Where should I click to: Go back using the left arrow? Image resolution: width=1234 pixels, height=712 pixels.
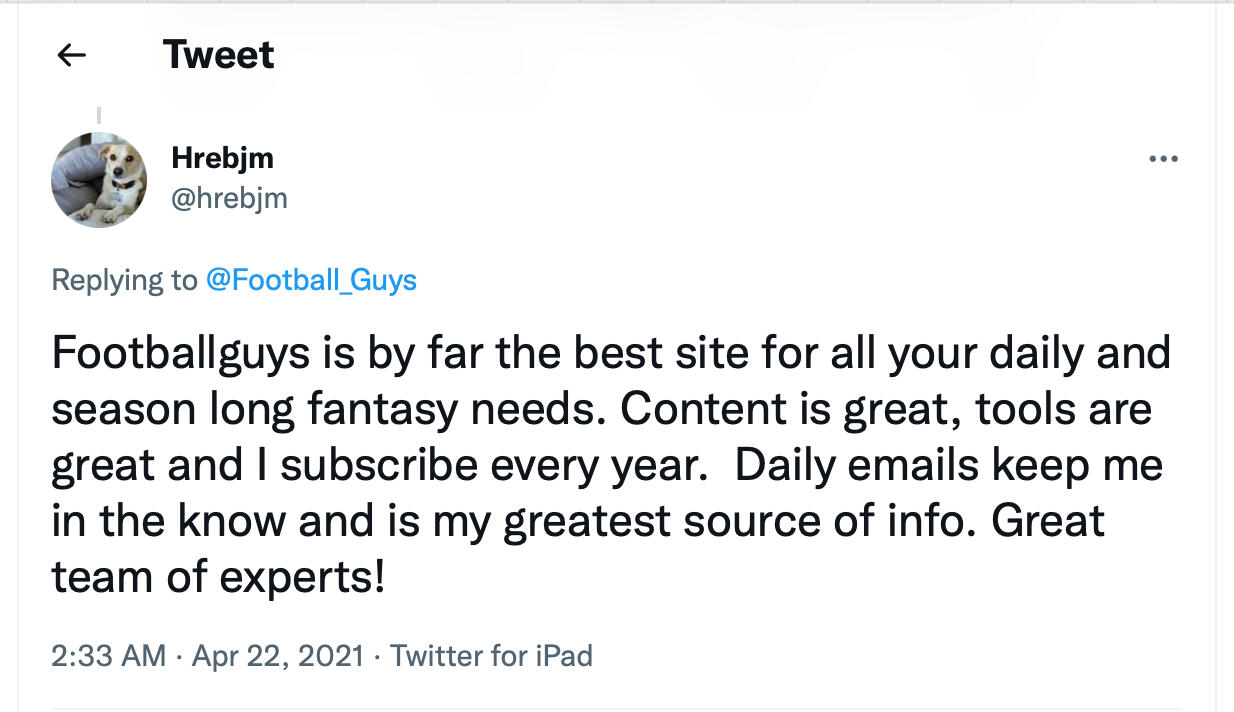(72, 56)
